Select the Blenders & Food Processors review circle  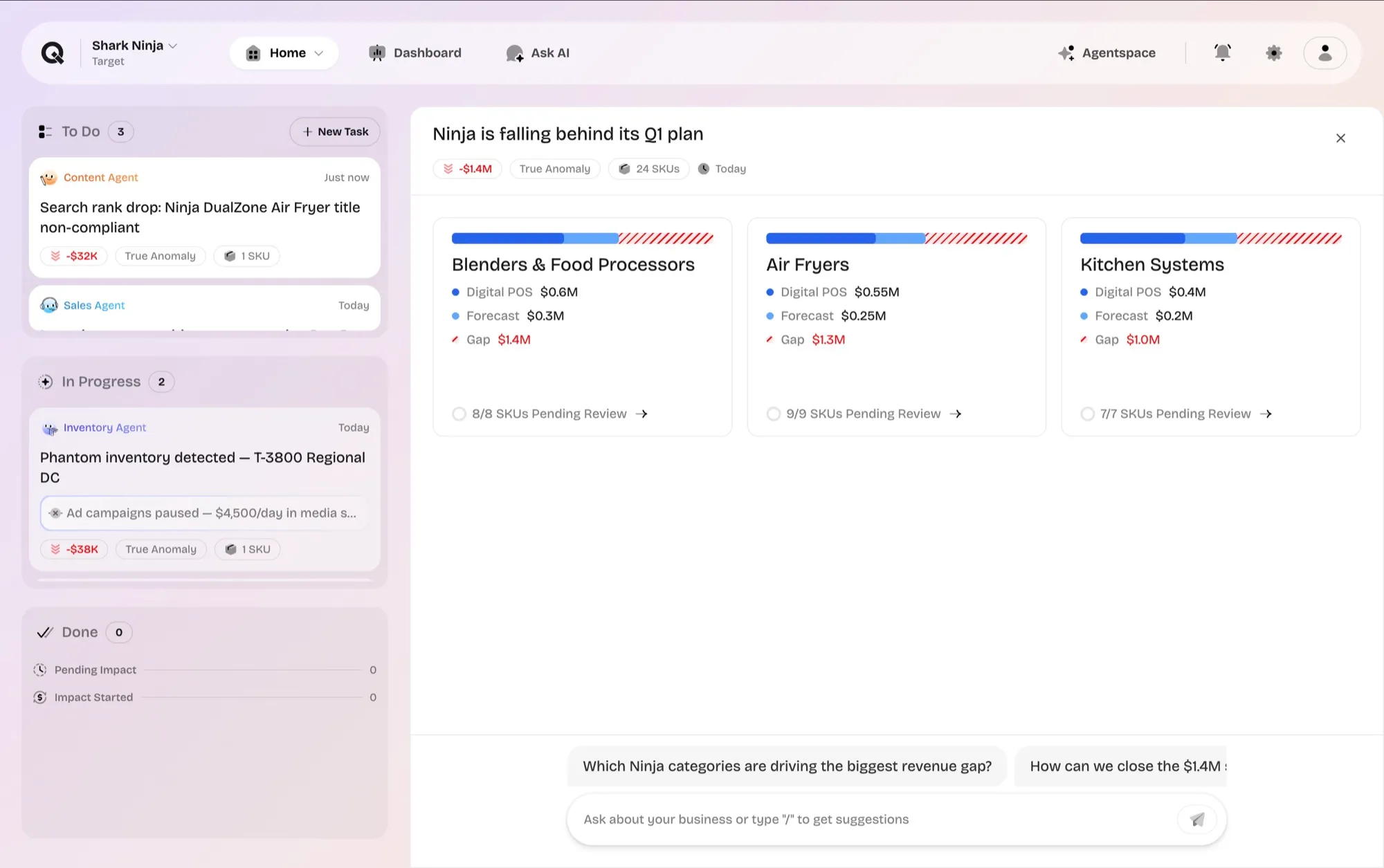(x=459, y=414)
